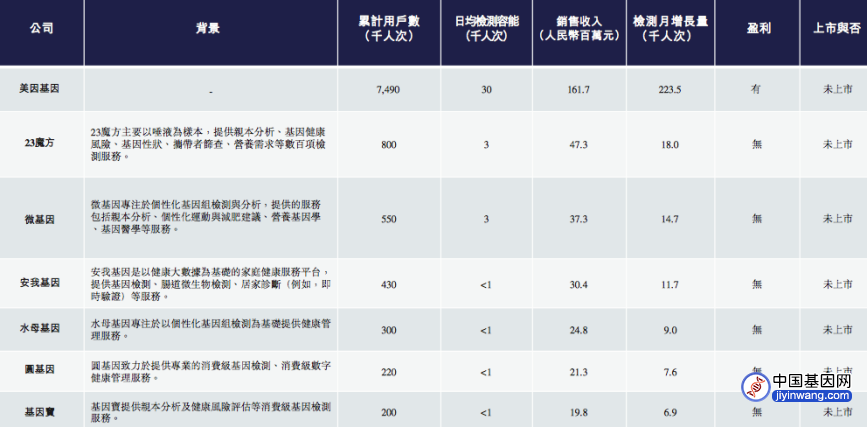
Task: Click sales revenue value 24.8
Action: point(578,330)
